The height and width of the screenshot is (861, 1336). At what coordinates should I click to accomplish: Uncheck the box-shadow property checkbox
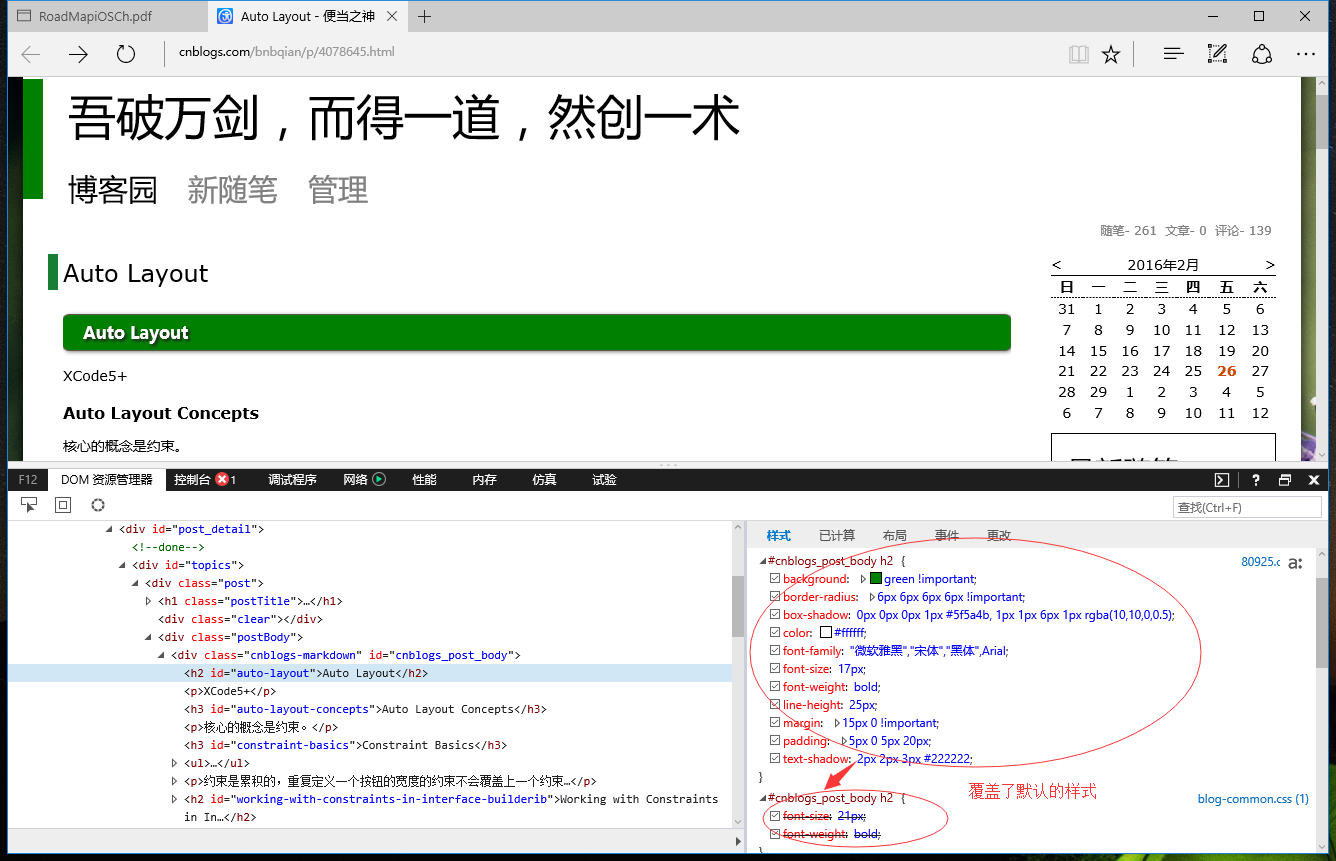(x=775, y=615)
